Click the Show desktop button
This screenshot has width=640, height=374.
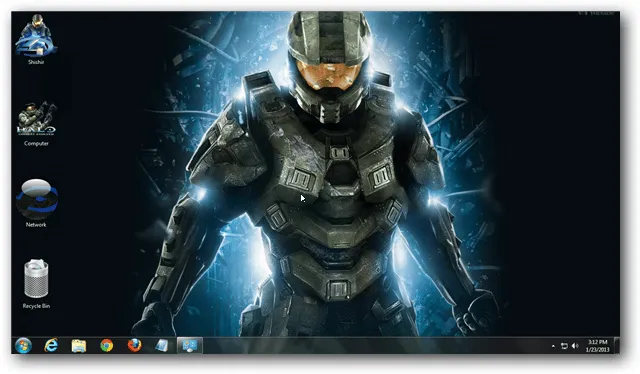617,346
